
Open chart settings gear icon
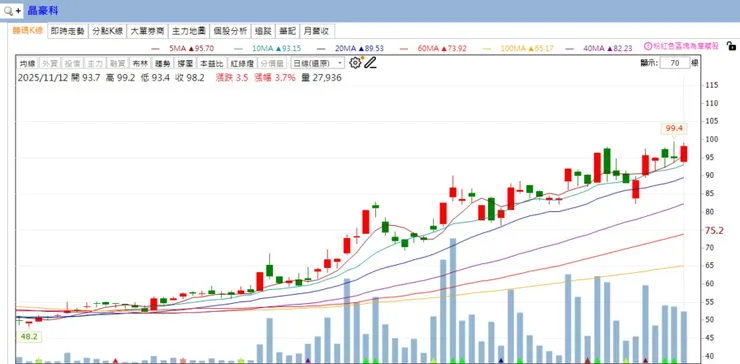coord(355,62)
